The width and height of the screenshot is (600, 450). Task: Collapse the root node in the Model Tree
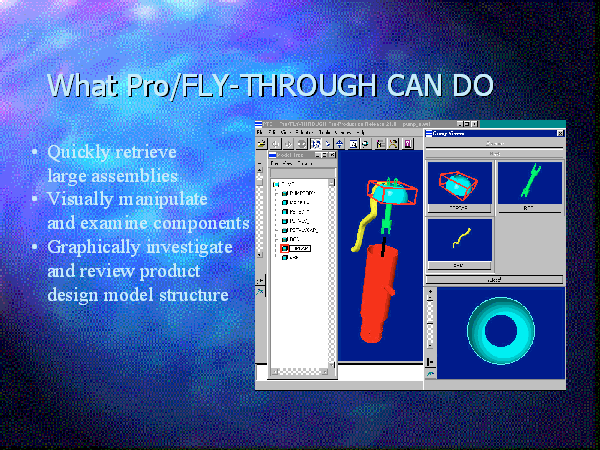coord(277,184)
